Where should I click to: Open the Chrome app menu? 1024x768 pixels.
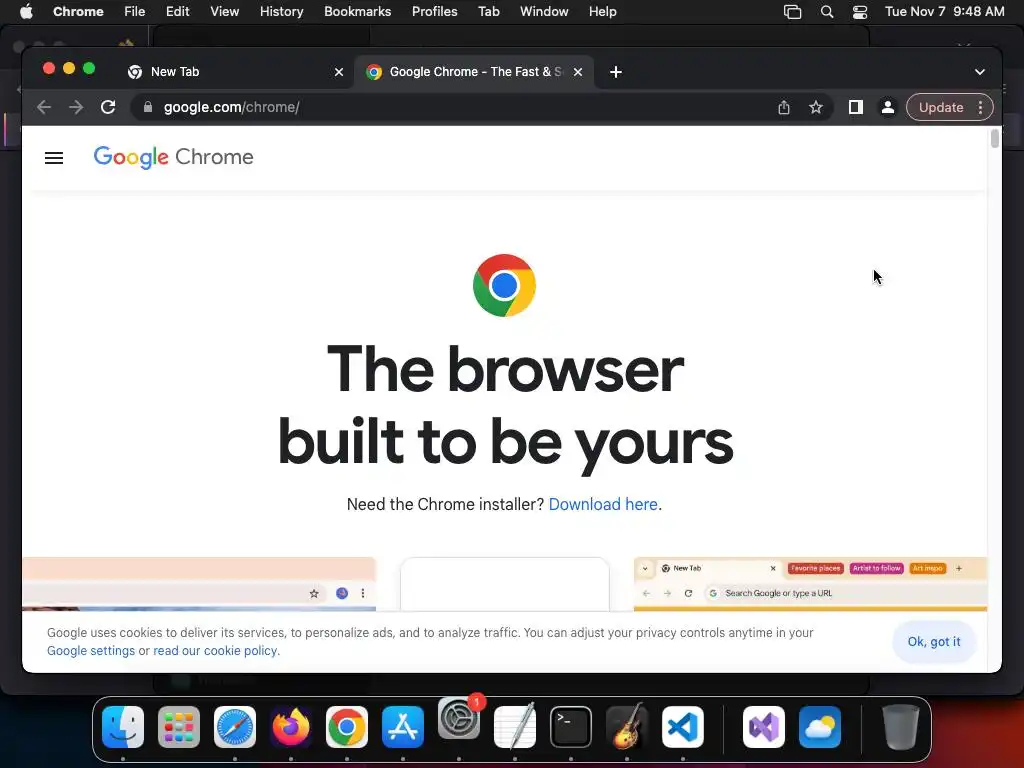click(78, 12)
